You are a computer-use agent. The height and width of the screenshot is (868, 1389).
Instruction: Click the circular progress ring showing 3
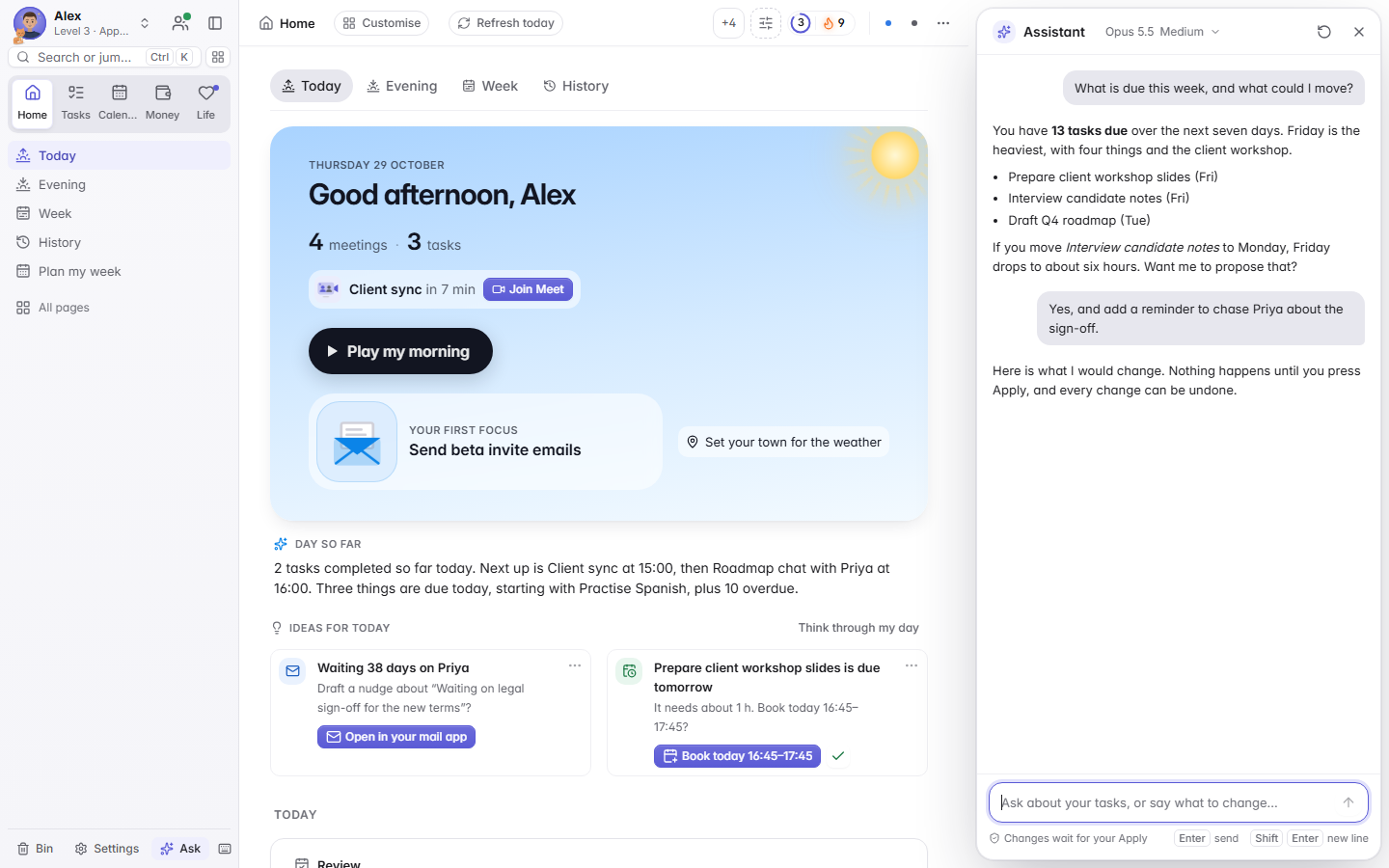pos(801,23)
